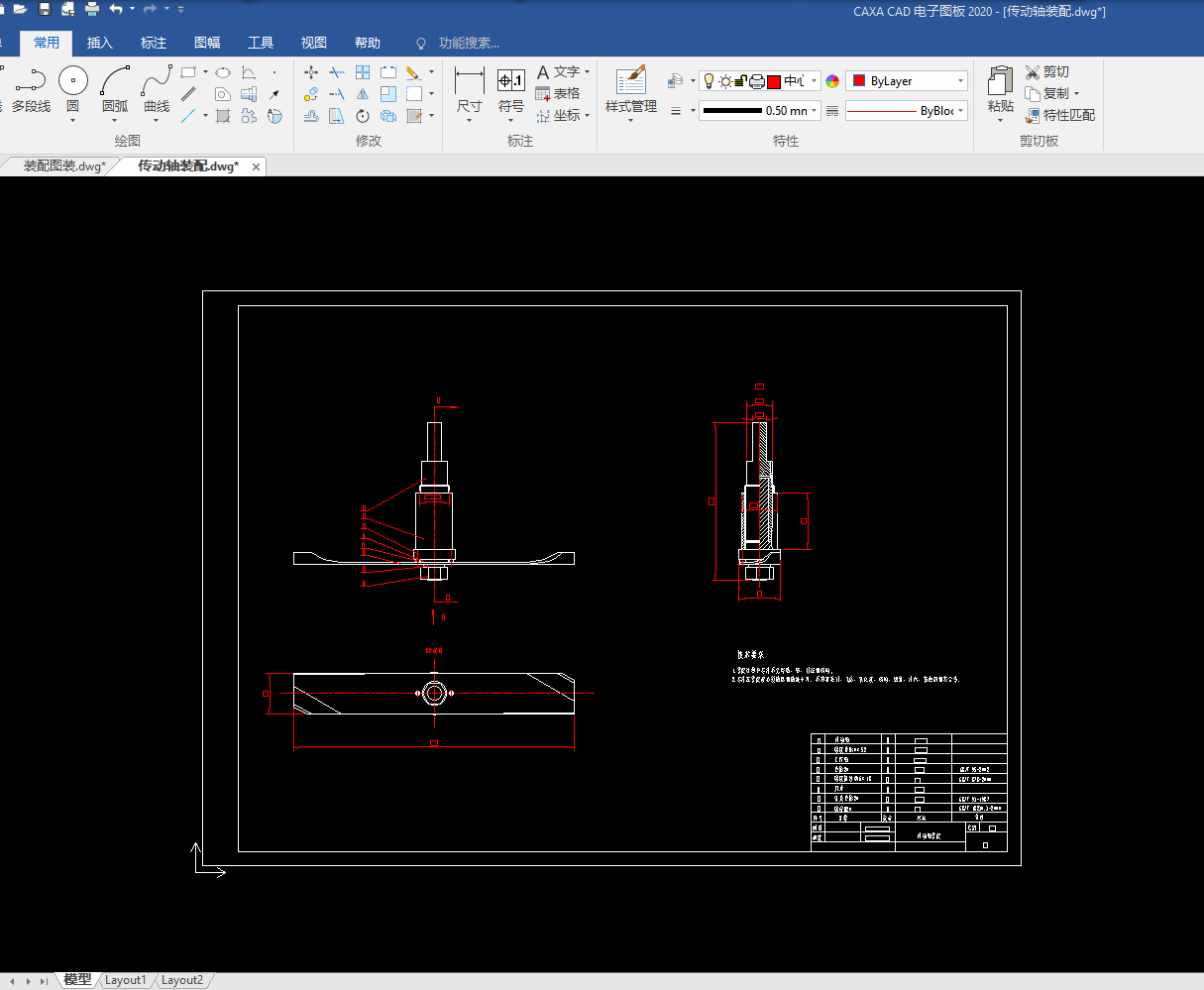This screenshot has width=1204, height=990.
Task: Switch to the 标注 ribbon tab
Action: 154,43
